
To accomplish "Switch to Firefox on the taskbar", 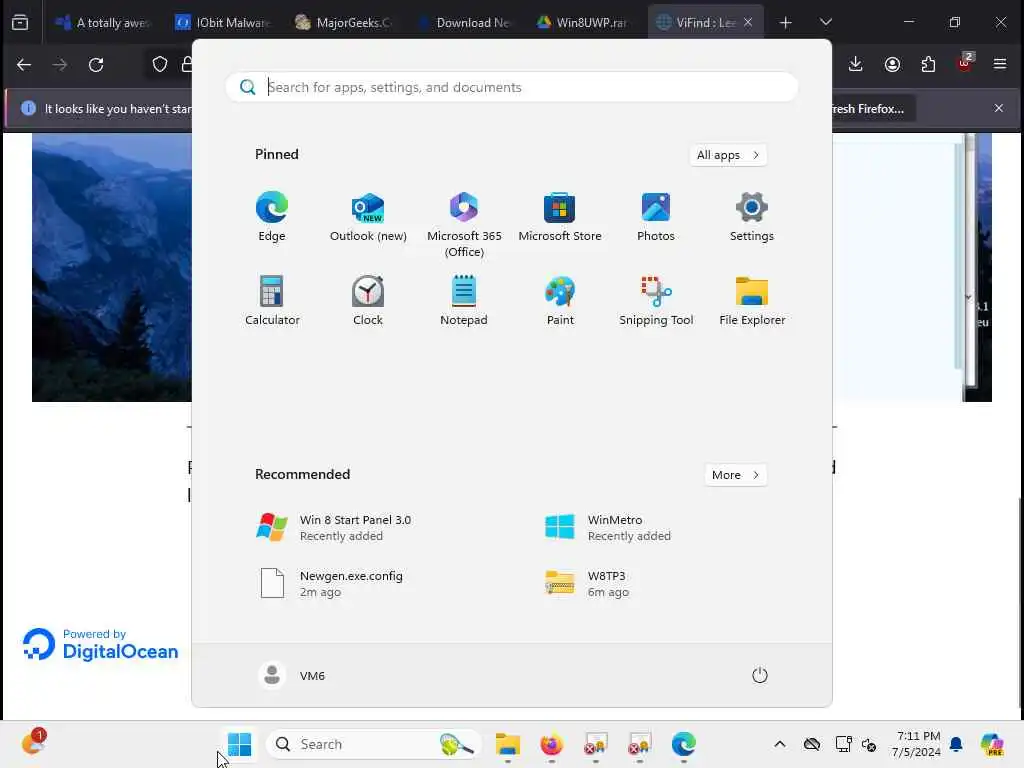I will 551,744.
